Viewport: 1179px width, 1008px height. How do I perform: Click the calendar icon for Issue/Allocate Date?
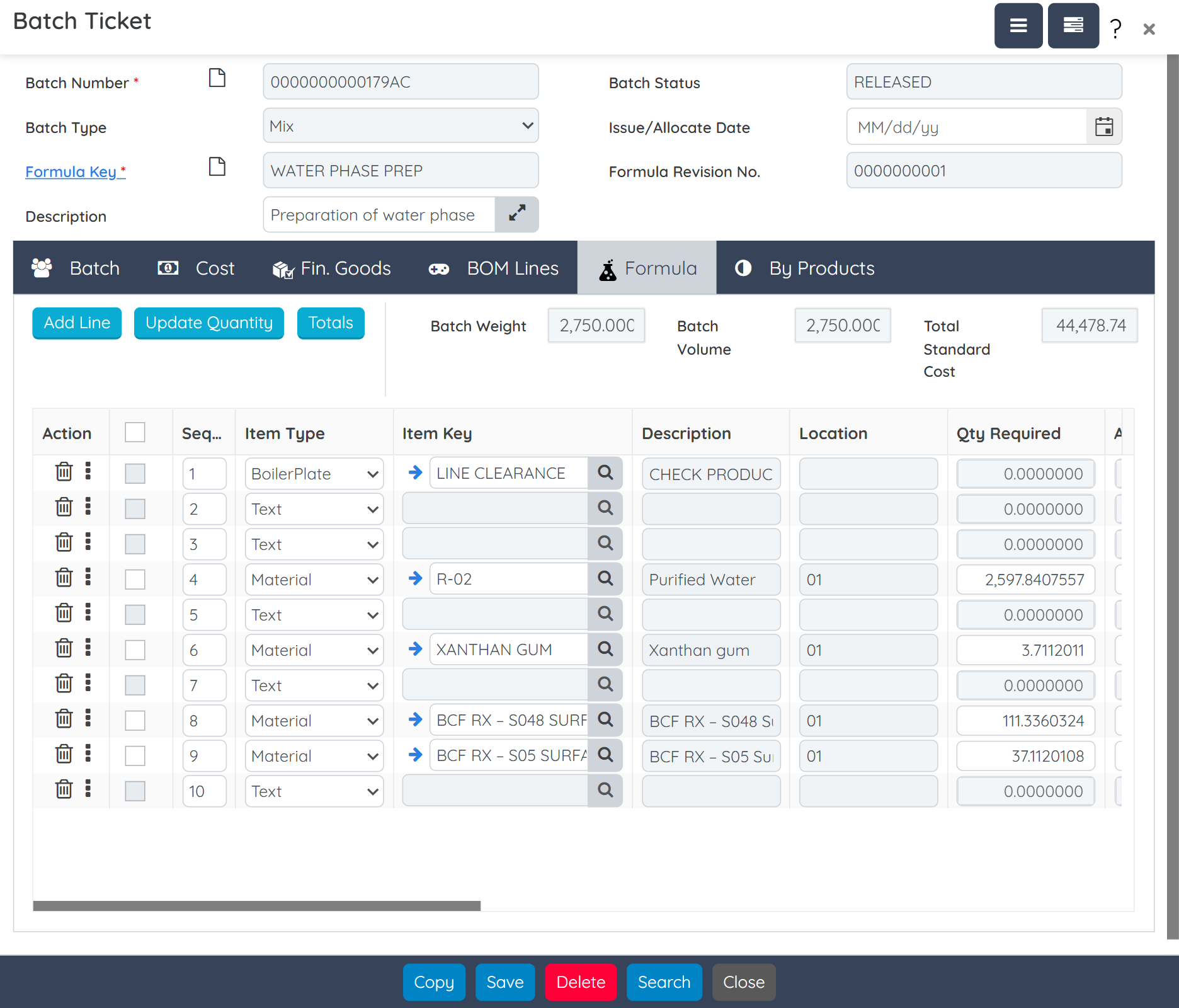1103,127
